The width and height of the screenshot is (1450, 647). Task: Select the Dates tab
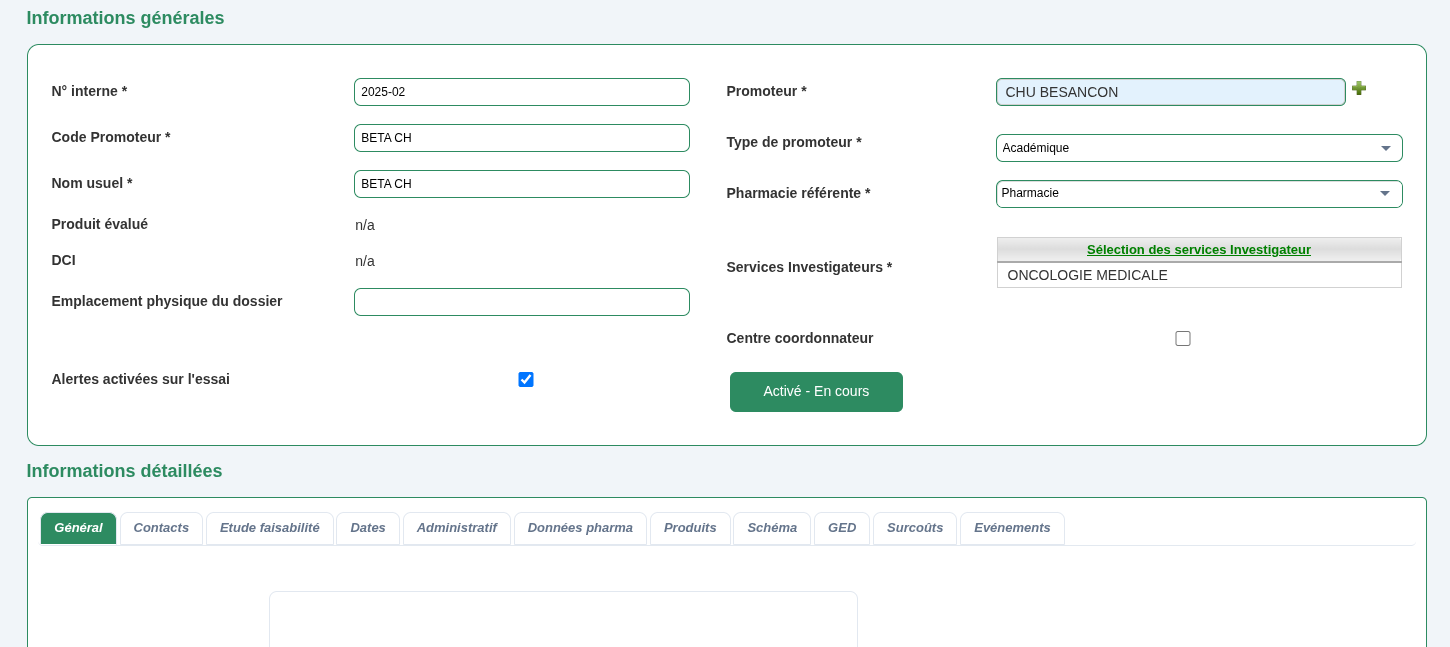(367, 528)
